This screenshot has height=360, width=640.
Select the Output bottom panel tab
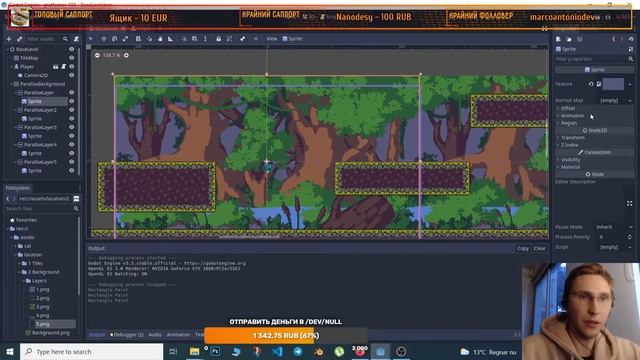tap(97, 335)
